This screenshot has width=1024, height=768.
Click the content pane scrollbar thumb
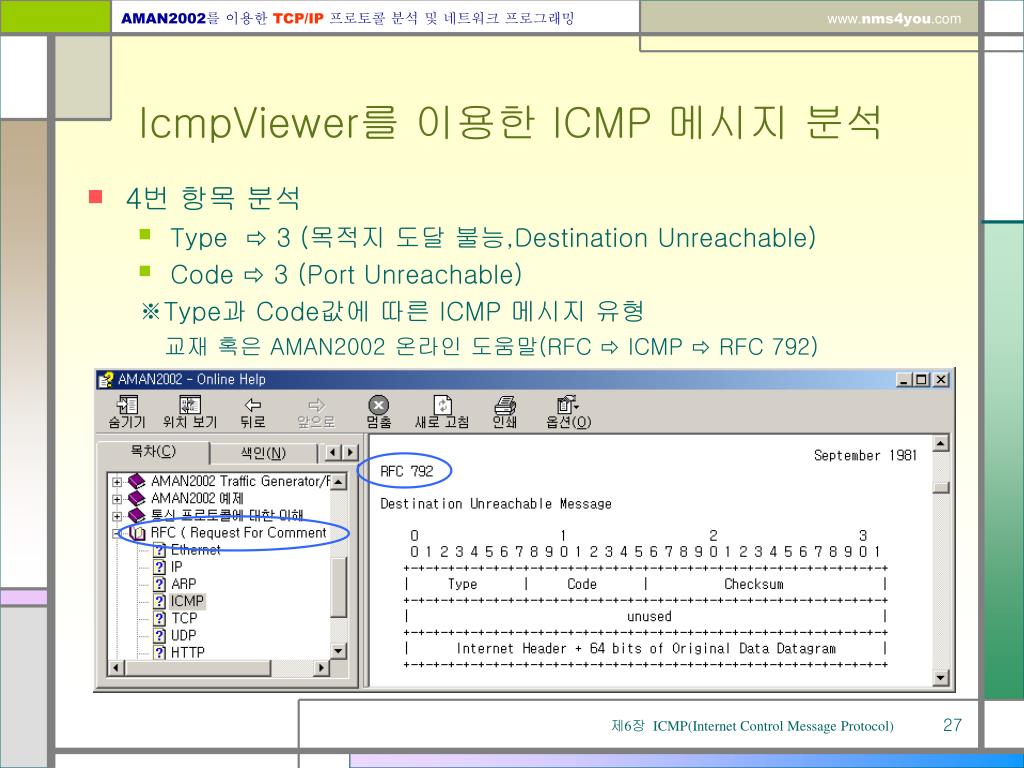(940, 488)
